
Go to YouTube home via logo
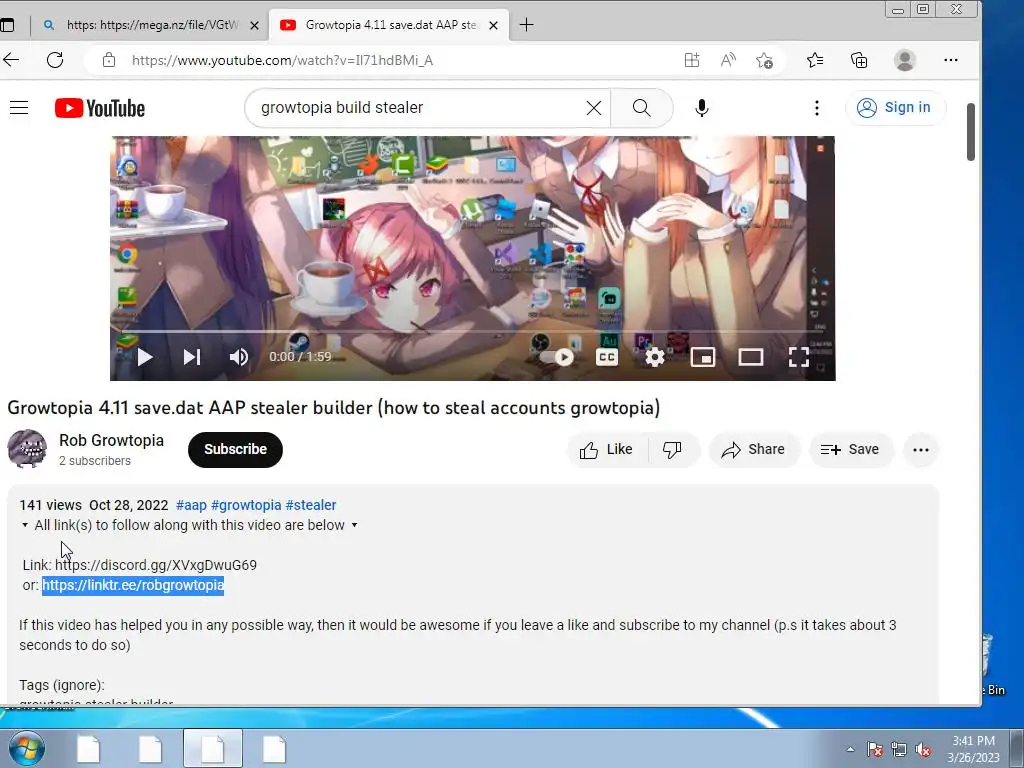(100, 108)
